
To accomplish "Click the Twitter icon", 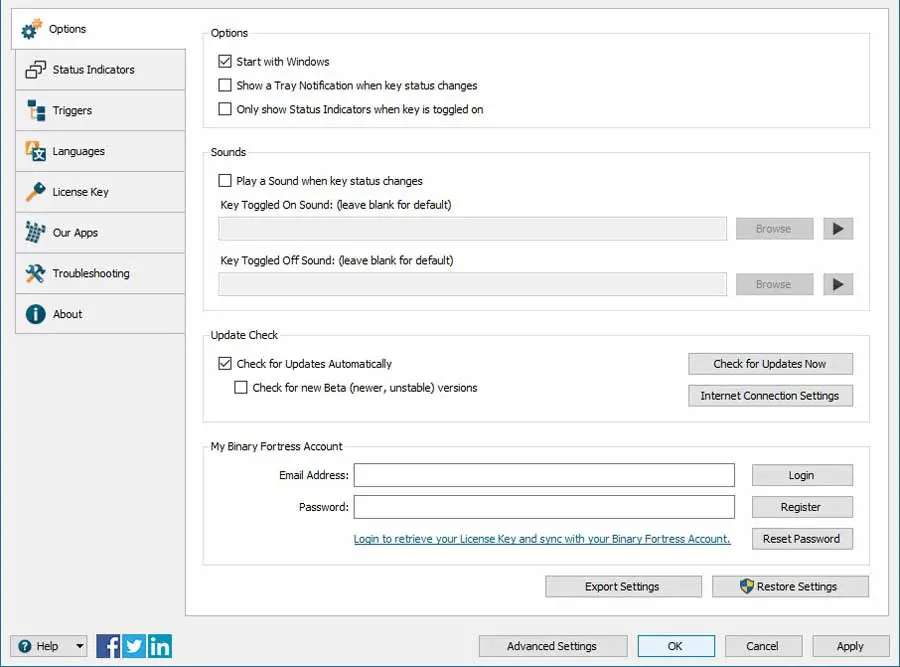I will [x=134, y=646].
